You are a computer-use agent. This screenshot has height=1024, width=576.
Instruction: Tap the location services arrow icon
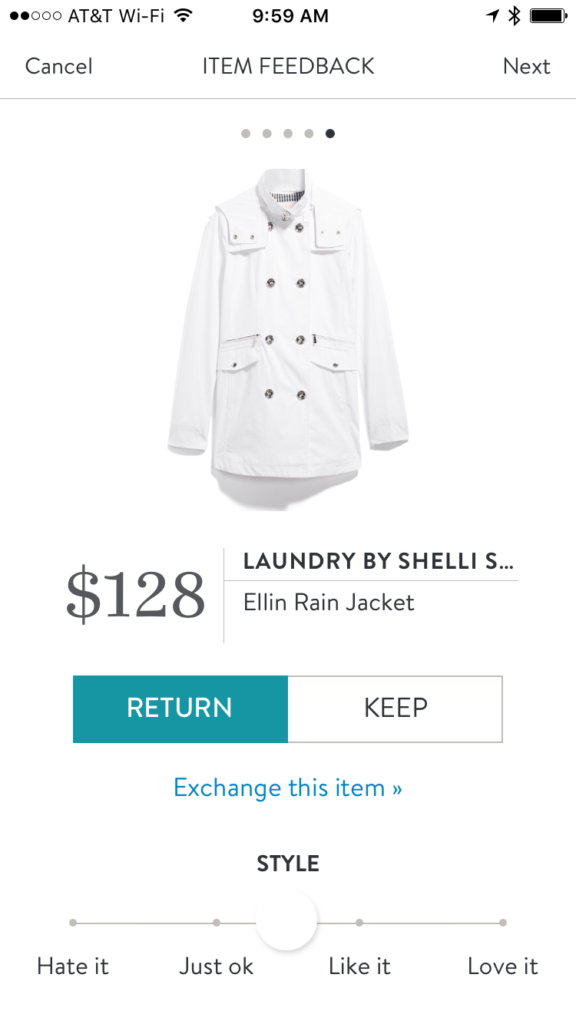pos(493,15)
